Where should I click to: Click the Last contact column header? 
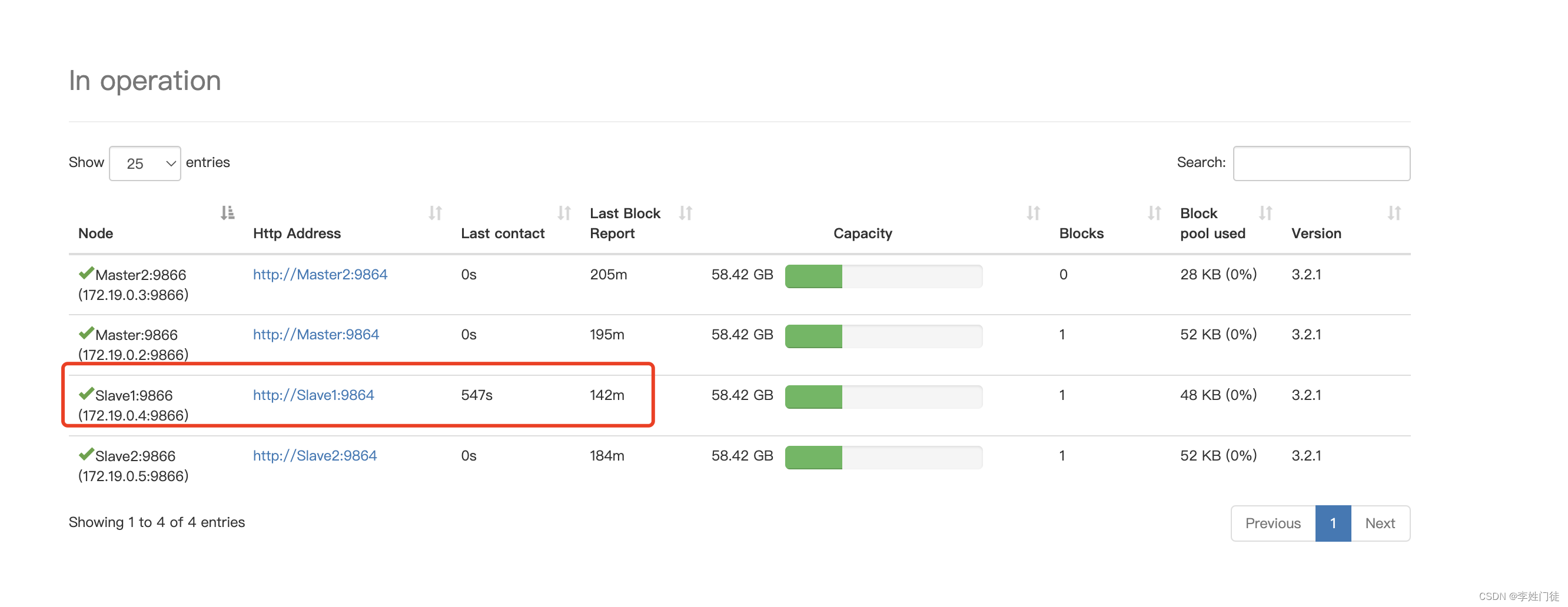(x=503, y=234)
